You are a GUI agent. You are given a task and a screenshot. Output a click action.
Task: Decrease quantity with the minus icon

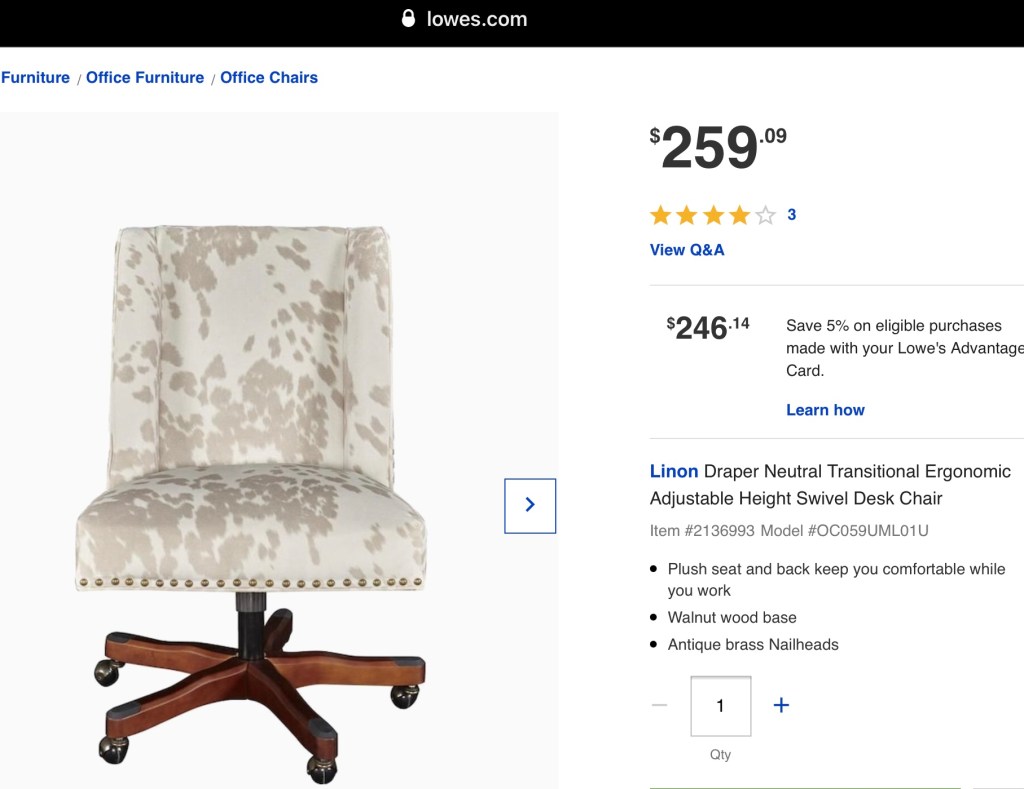[x=659, y=705]
